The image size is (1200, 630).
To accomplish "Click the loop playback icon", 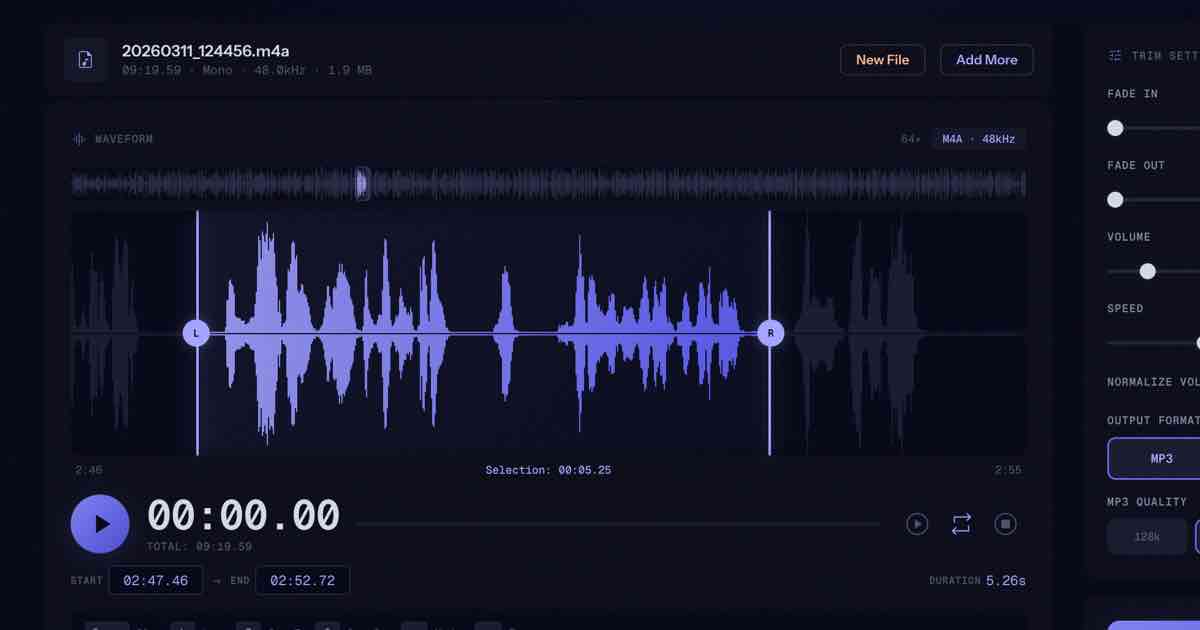I will tap(961, 524).
